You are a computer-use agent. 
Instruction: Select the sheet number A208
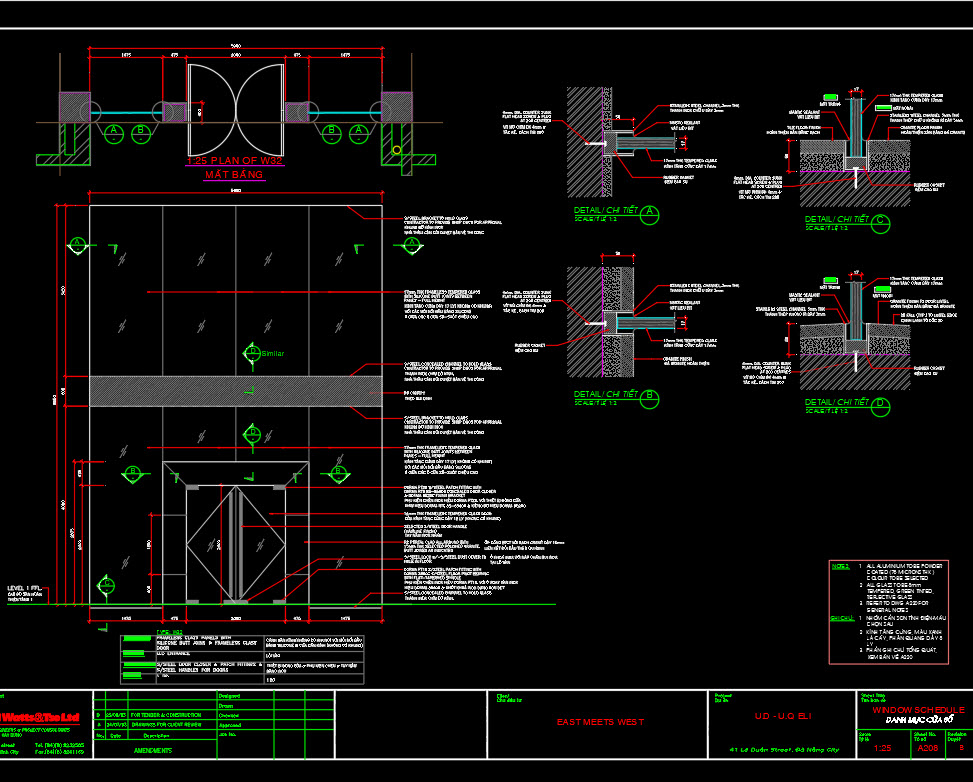928,748
